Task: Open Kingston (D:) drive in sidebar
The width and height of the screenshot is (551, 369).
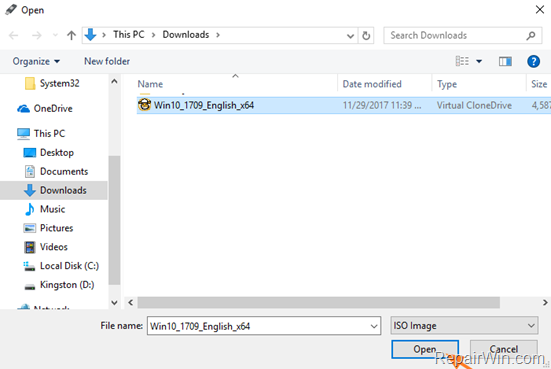Action: (x=59, y=285)
